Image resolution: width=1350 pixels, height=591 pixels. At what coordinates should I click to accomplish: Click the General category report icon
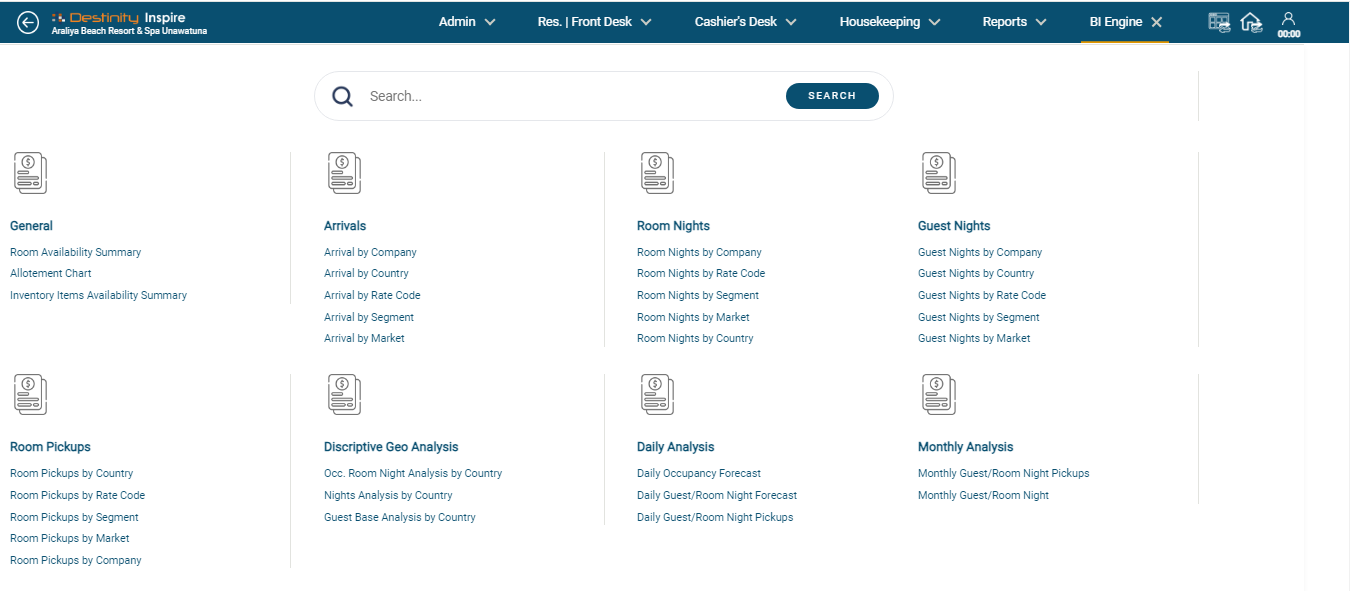(30, 173)
